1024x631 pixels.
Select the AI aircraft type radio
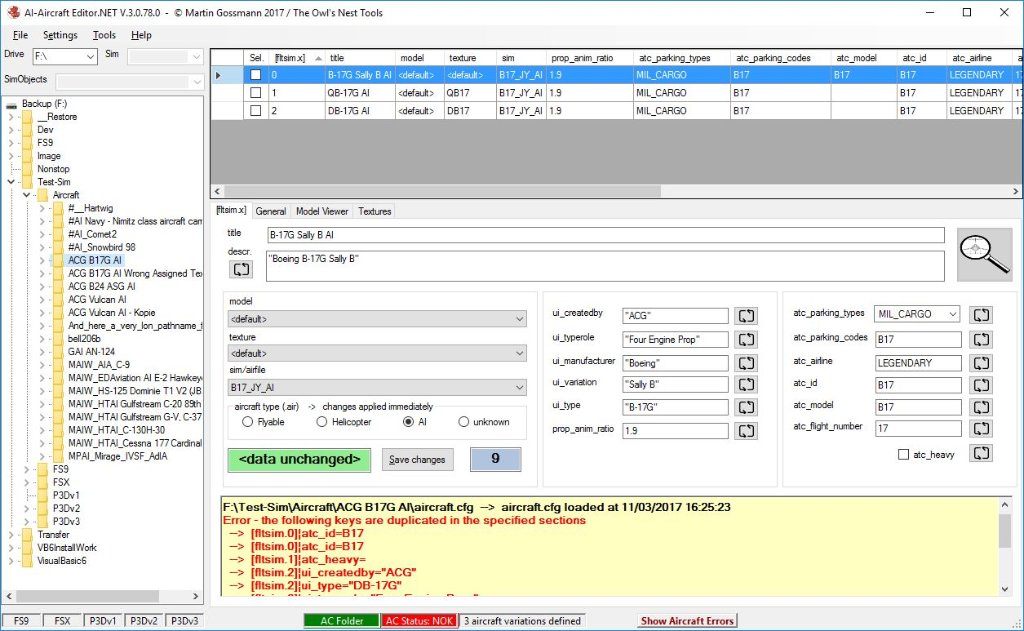pyautogui.click(x=408, y=422)
